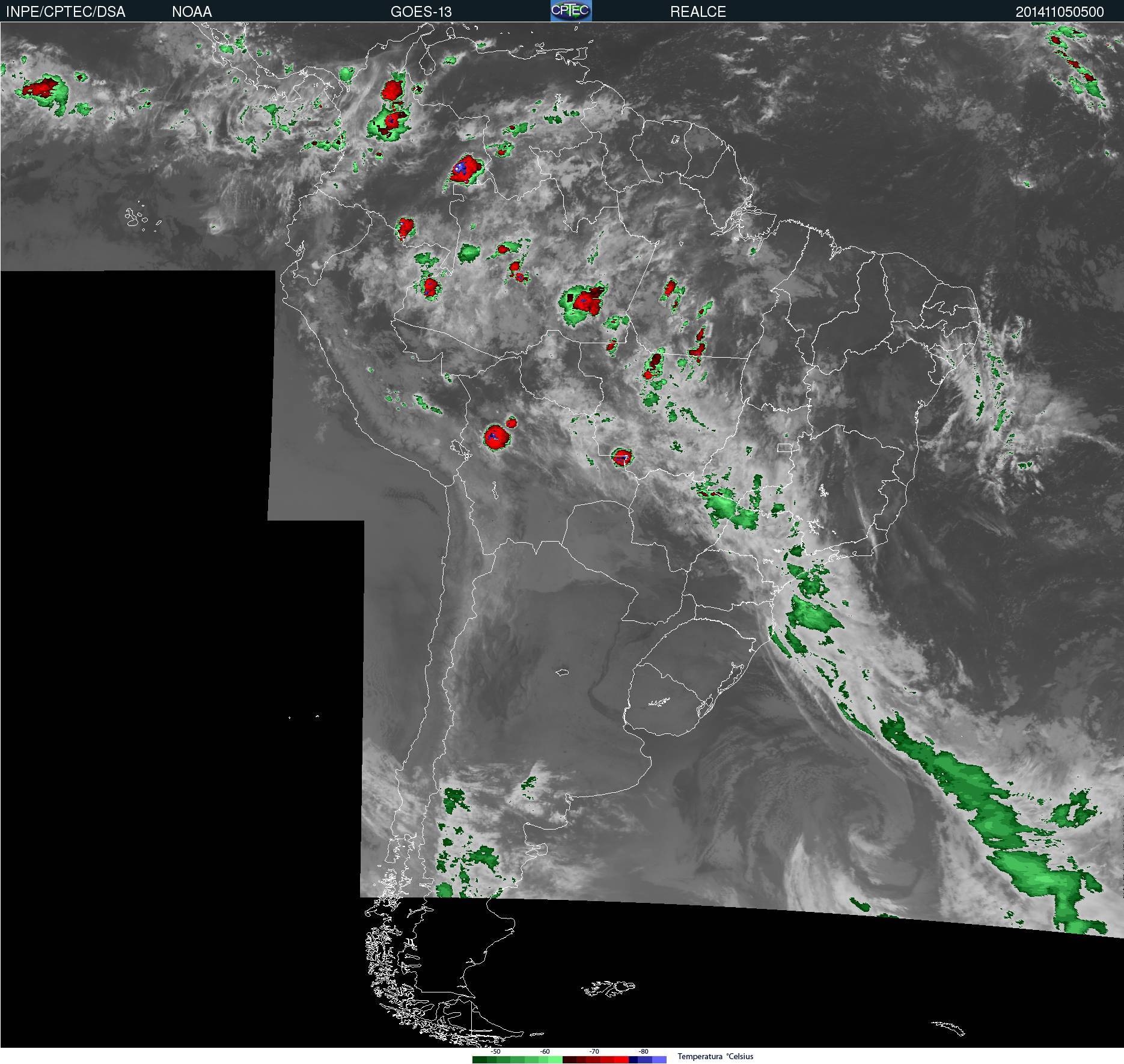Click the INPE/CPTEC/DSA header text

pos(66,12)
